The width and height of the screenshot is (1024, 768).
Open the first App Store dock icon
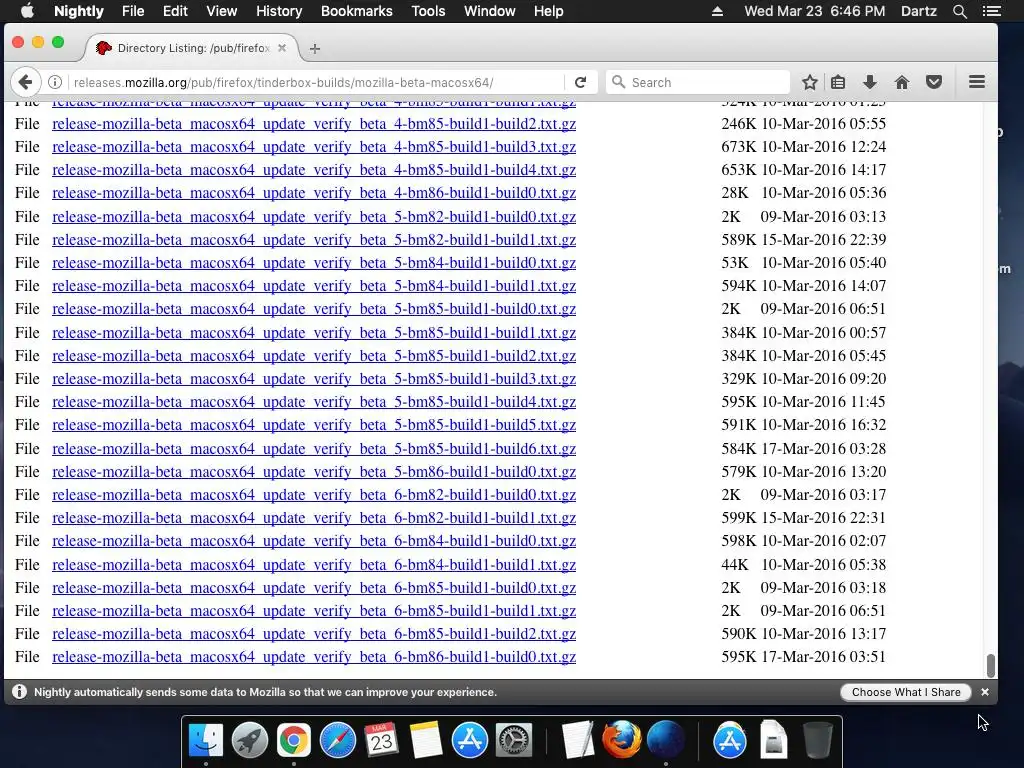tap(470, 741)
